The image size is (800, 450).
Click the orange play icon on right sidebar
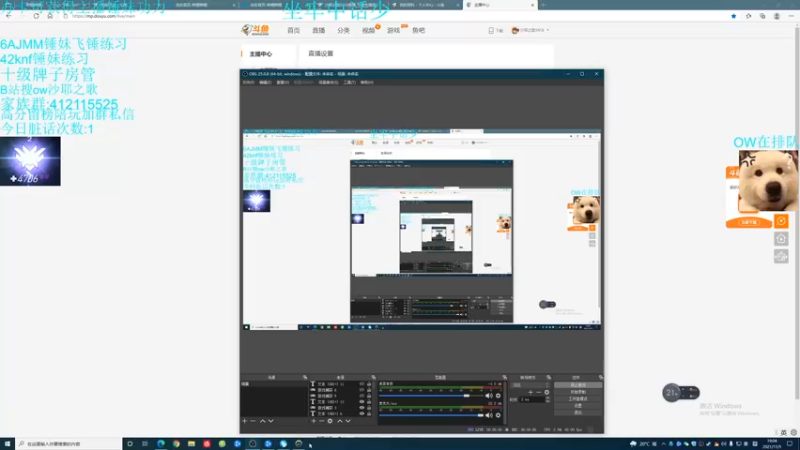(x=781, y=221)
